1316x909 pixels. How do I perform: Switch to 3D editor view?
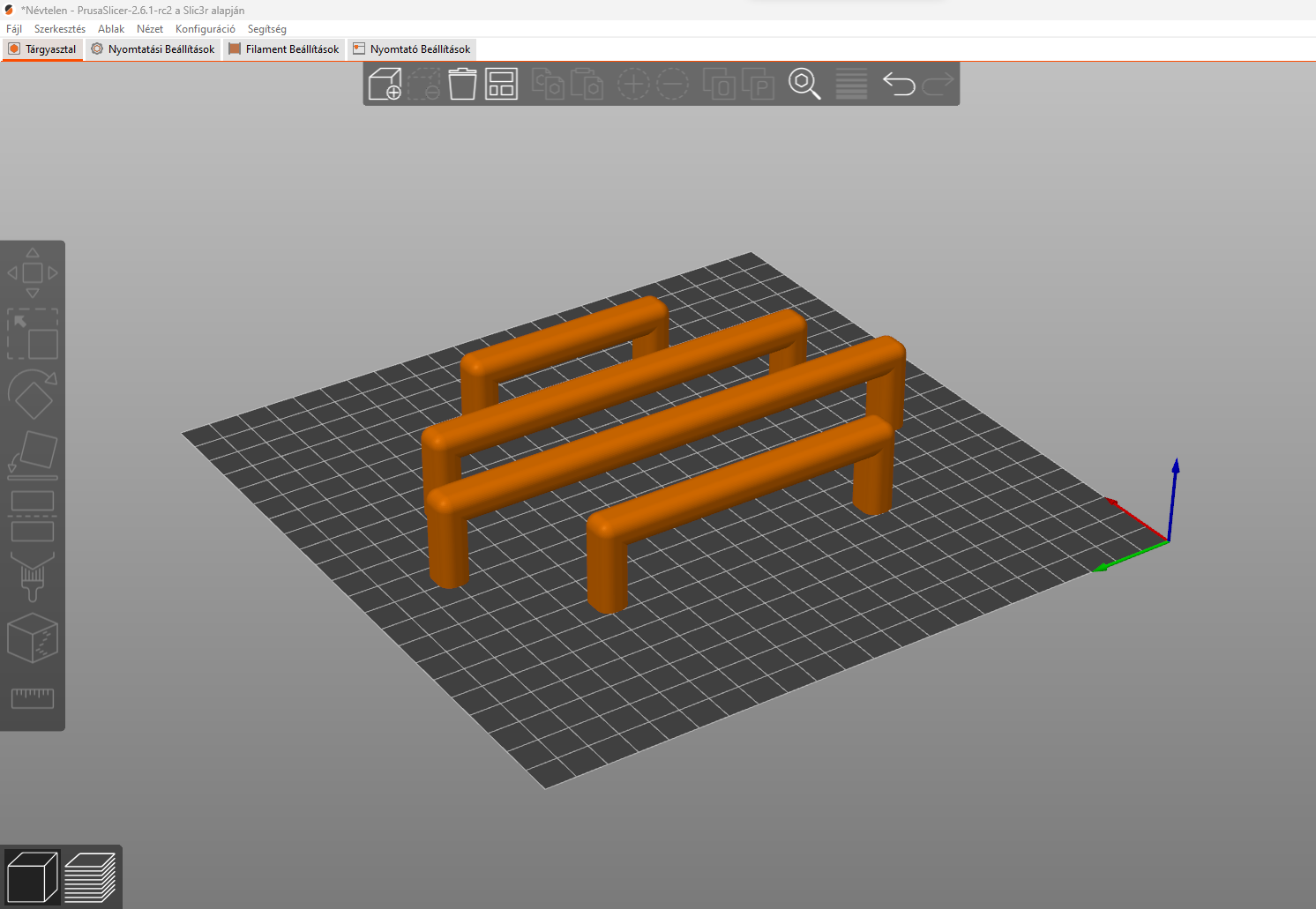(x=33, y=877)
